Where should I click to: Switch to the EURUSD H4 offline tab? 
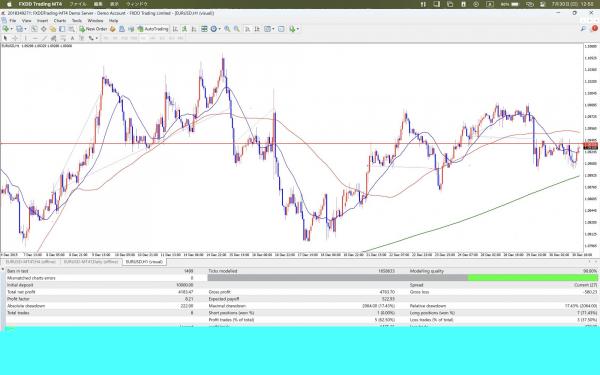click(31, 262)
